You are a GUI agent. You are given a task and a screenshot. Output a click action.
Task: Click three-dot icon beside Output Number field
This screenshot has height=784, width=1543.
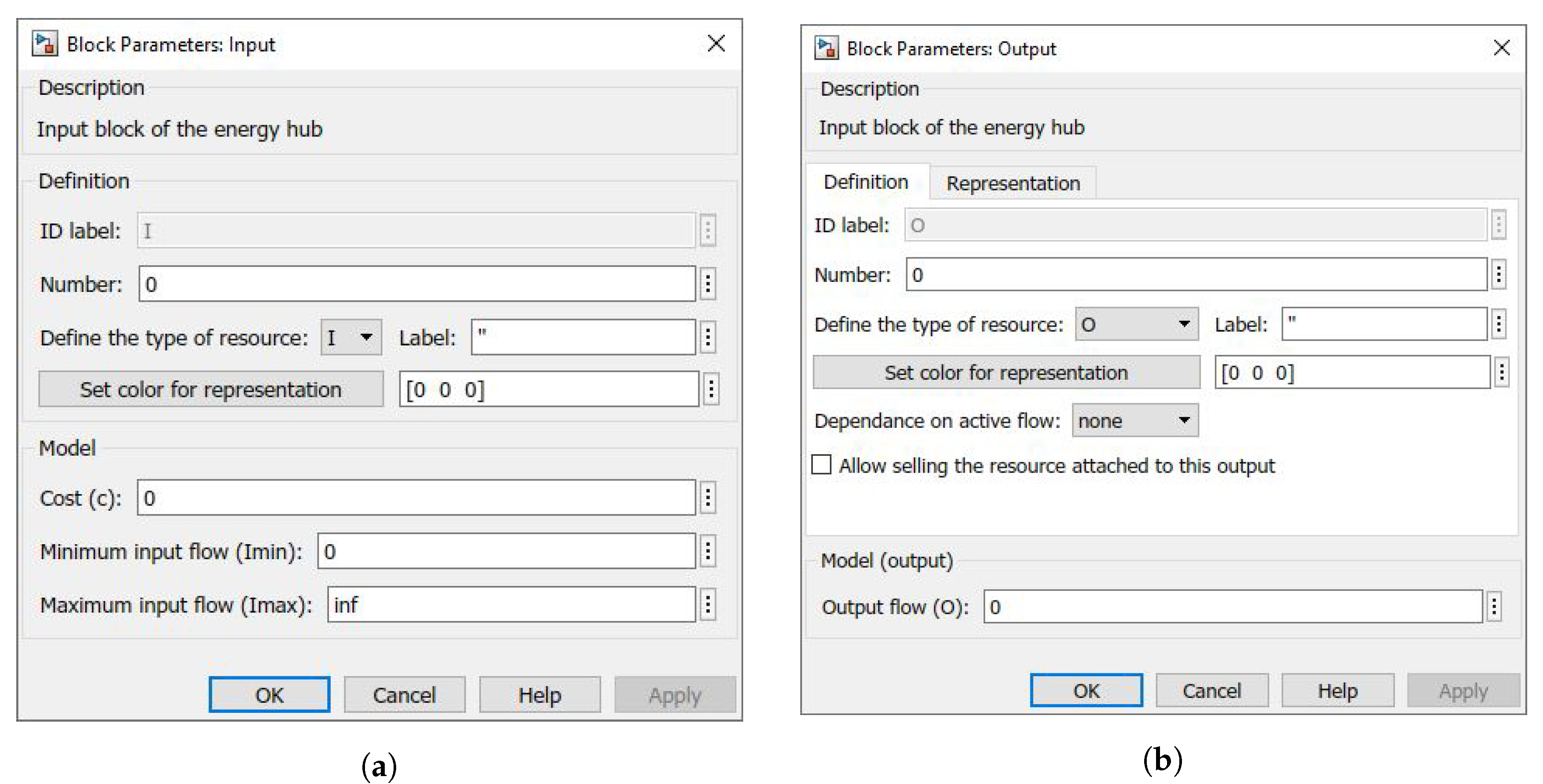tap(1499, 275)
